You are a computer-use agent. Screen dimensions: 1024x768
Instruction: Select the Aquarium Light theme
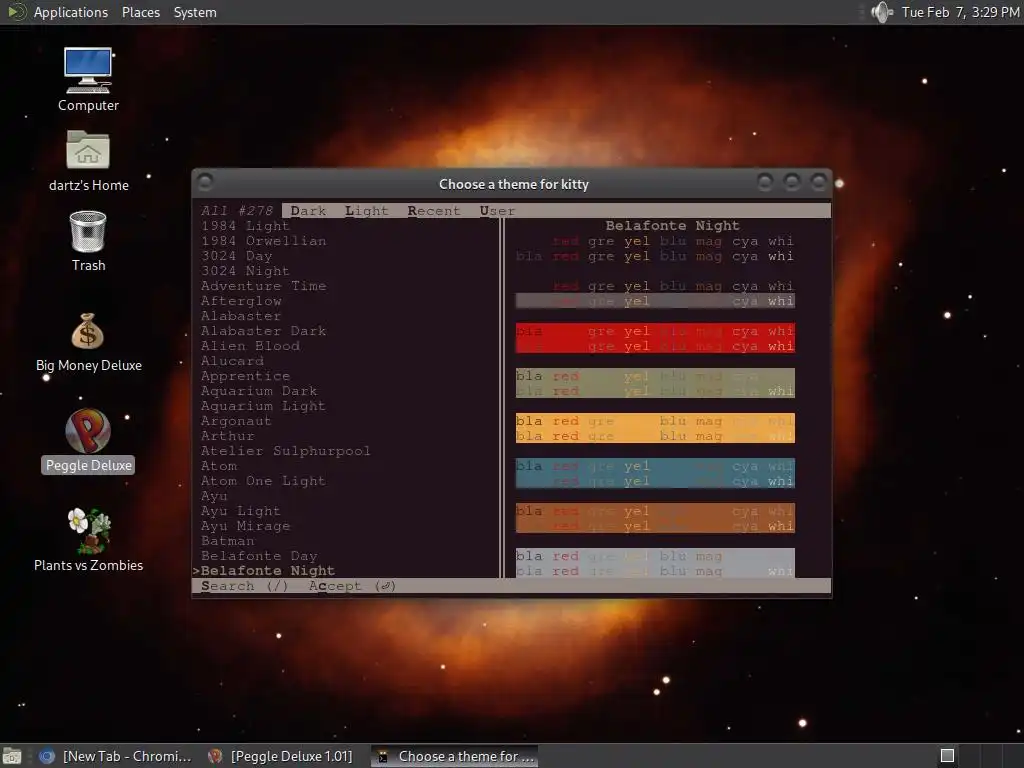point(263,406)
